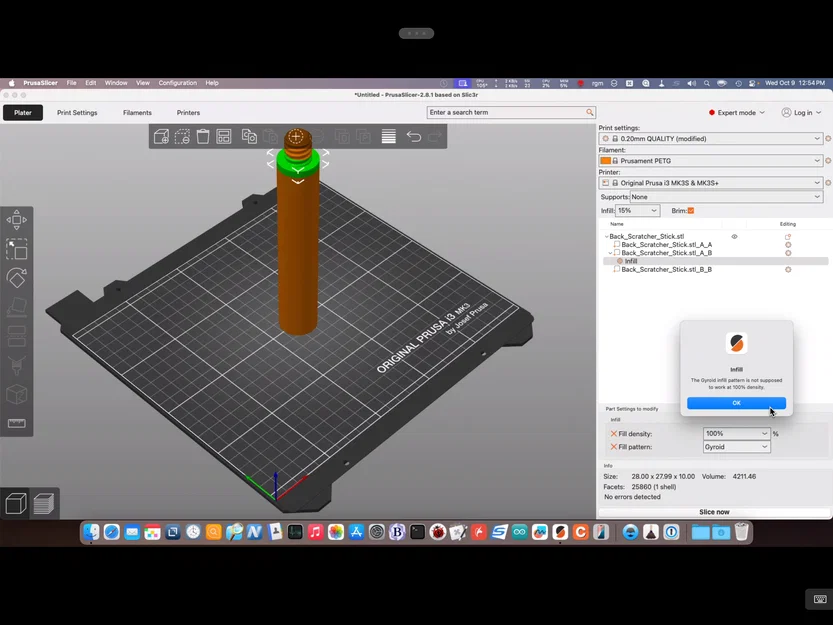The height and width of the screenshot is (625, 833).
Task: Open the Expert mode dropdown
Action: [x=737, y=113]
